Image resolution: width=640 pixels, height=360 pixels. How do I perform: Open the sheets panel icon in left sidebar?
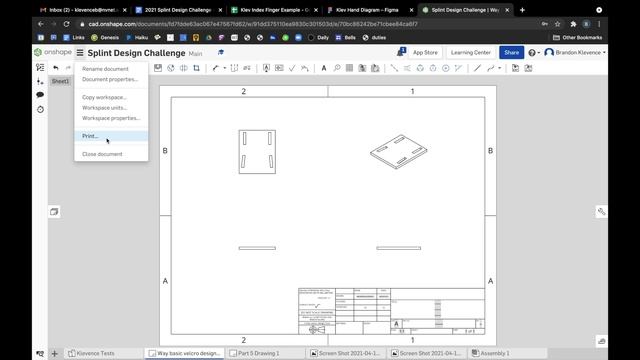click(40, 67)
